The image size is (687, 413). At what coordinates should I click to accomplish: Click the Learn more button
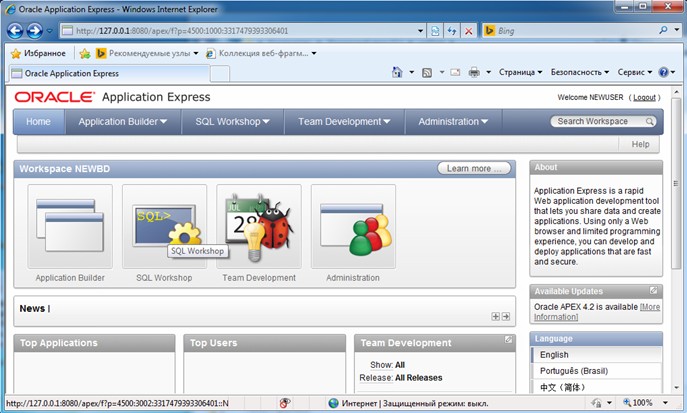click(x=473, y=168)
